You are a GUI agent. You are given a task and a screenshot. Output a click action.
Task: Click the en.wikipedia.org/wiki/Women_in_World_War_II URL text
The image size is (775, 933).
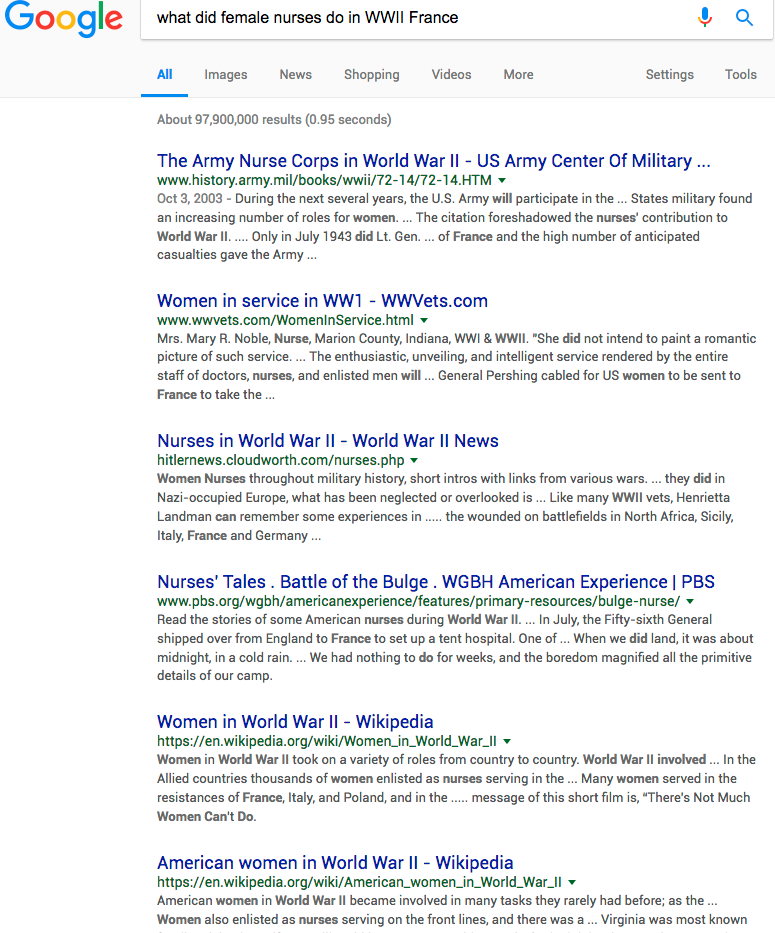point(327,741)
